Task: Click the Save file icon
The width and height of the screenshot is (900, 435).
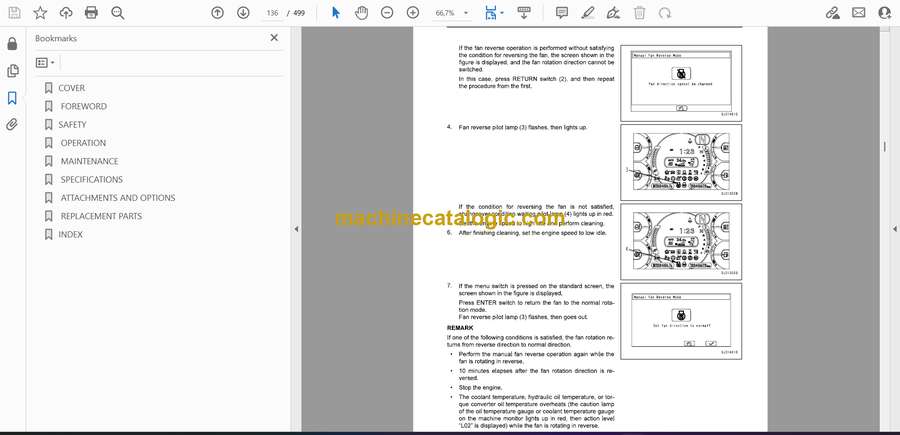Action: (x=14, y=13)
